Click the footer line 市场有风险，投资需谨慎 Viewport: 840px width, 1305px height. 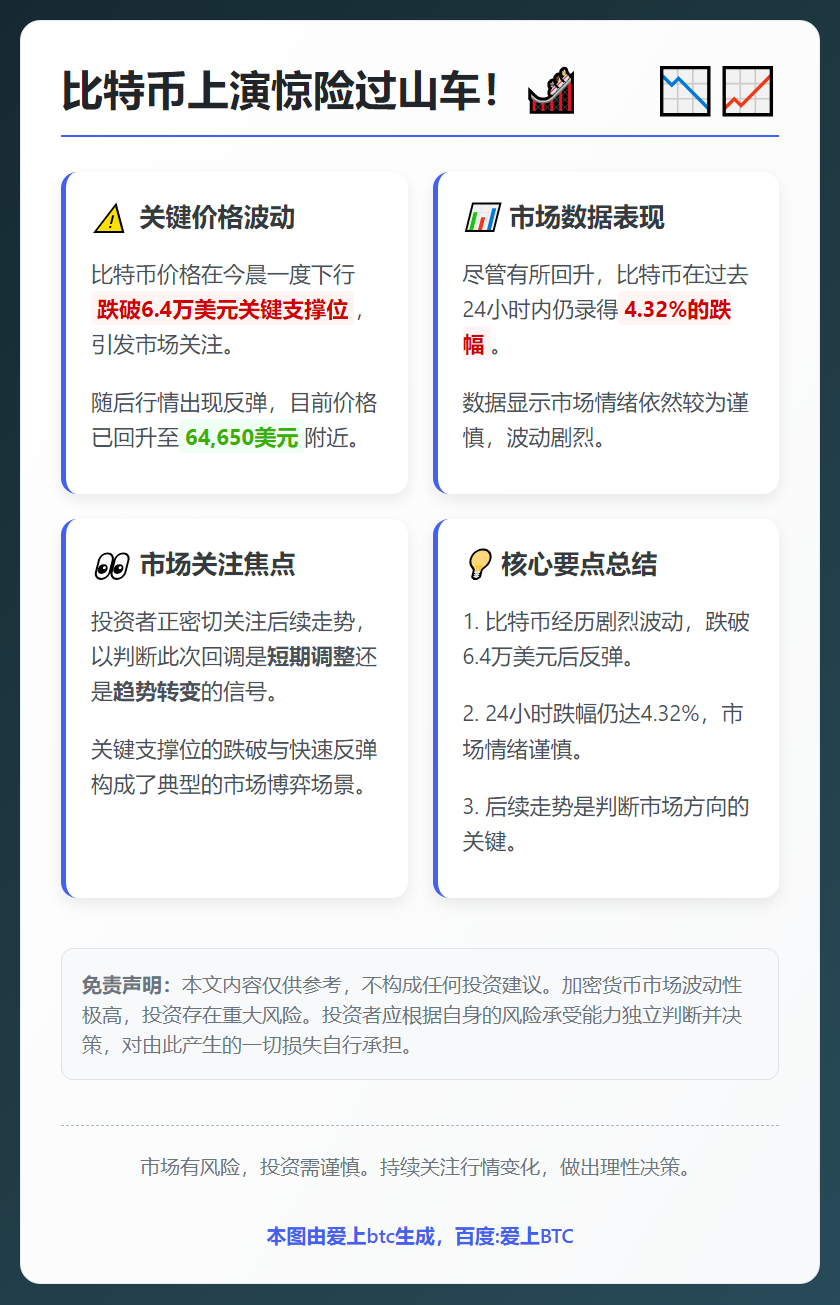coord(420,1167)
